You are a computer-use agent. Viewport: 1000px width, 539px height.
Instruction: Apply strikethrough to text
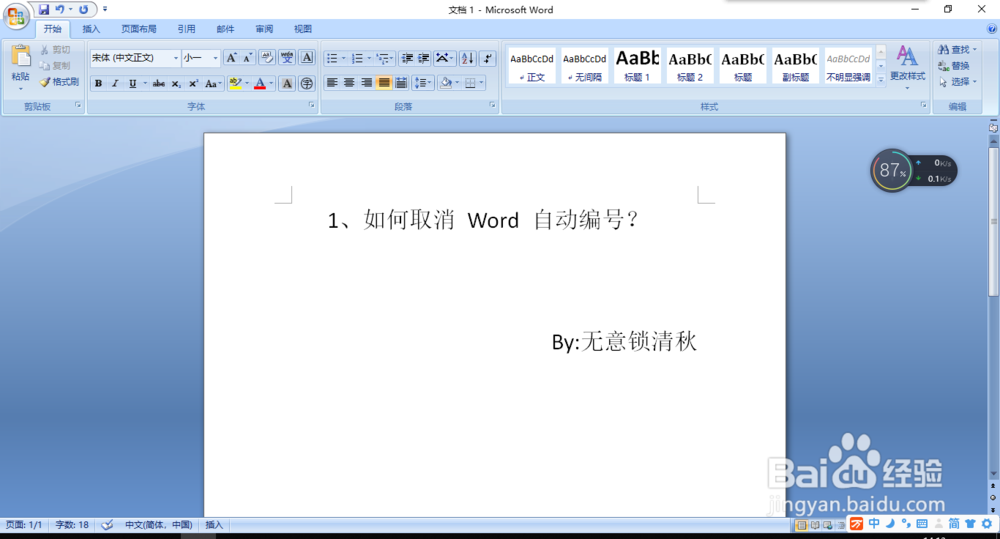[159, 84]
